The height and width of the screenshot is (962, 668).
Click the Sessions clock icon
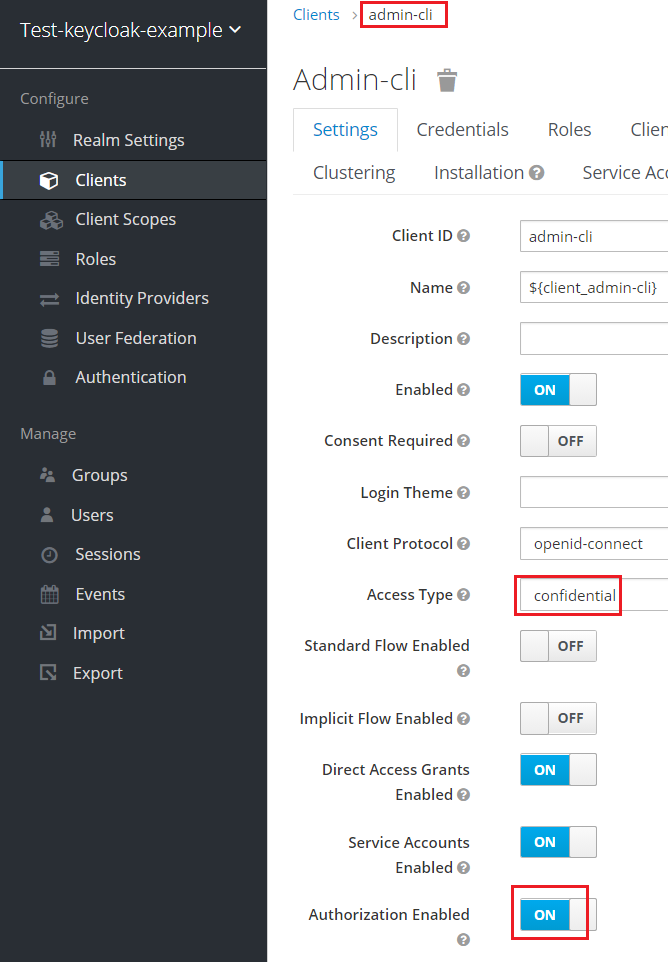(50, 555)
